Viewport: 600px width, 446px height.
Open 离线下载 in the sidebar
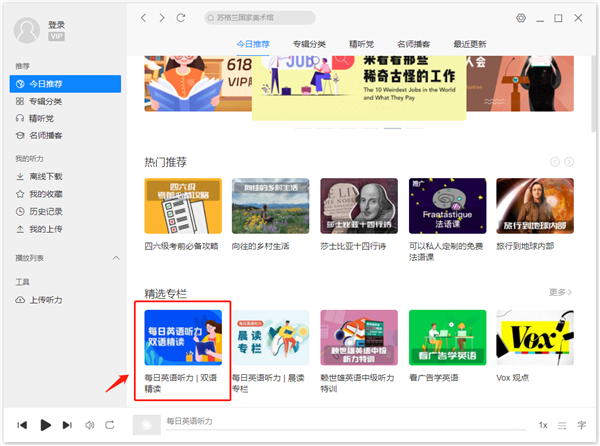(44, 176)
